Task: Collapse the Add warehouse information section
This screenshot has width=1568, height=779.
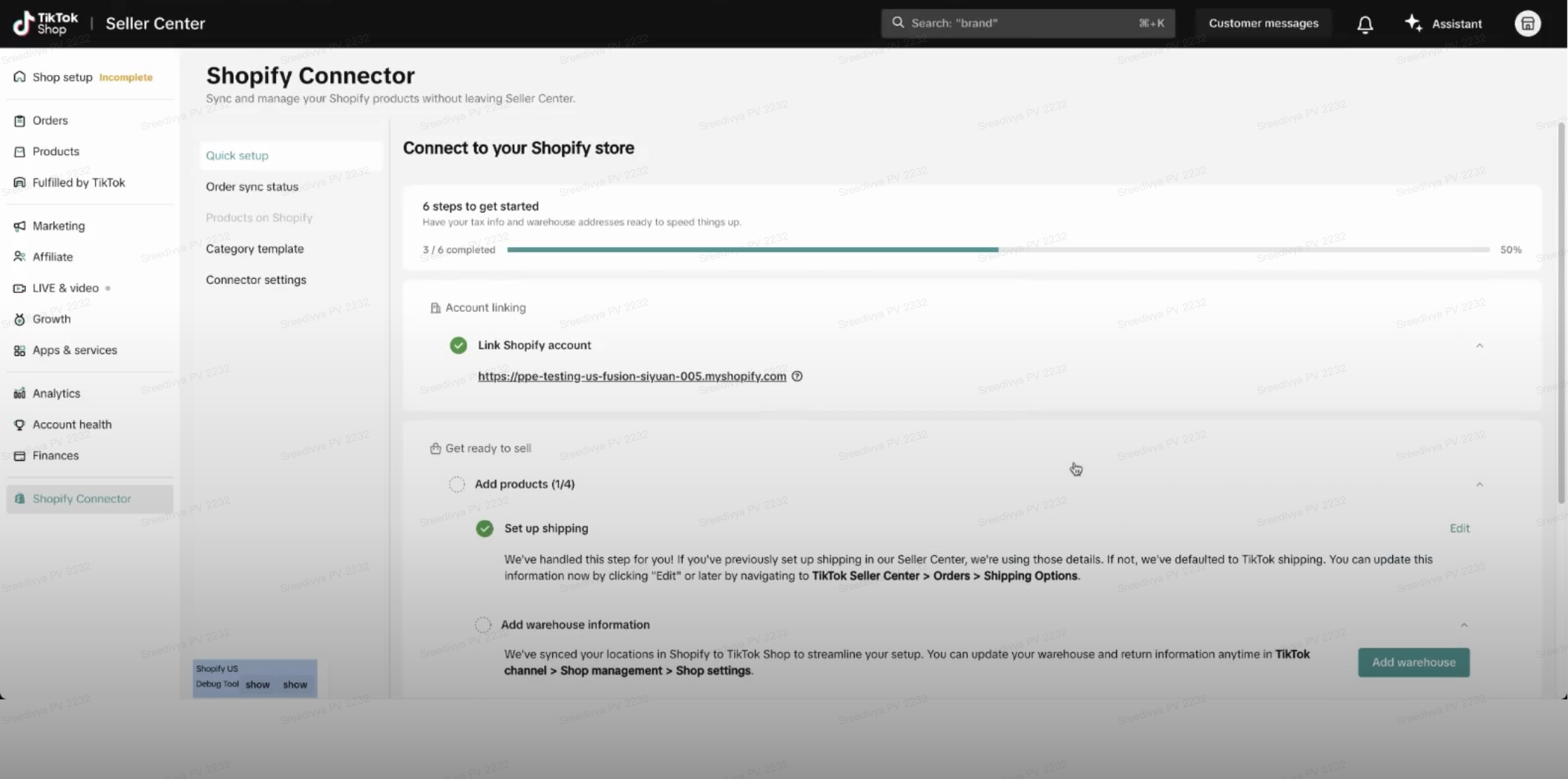Action: [1463, 625]
